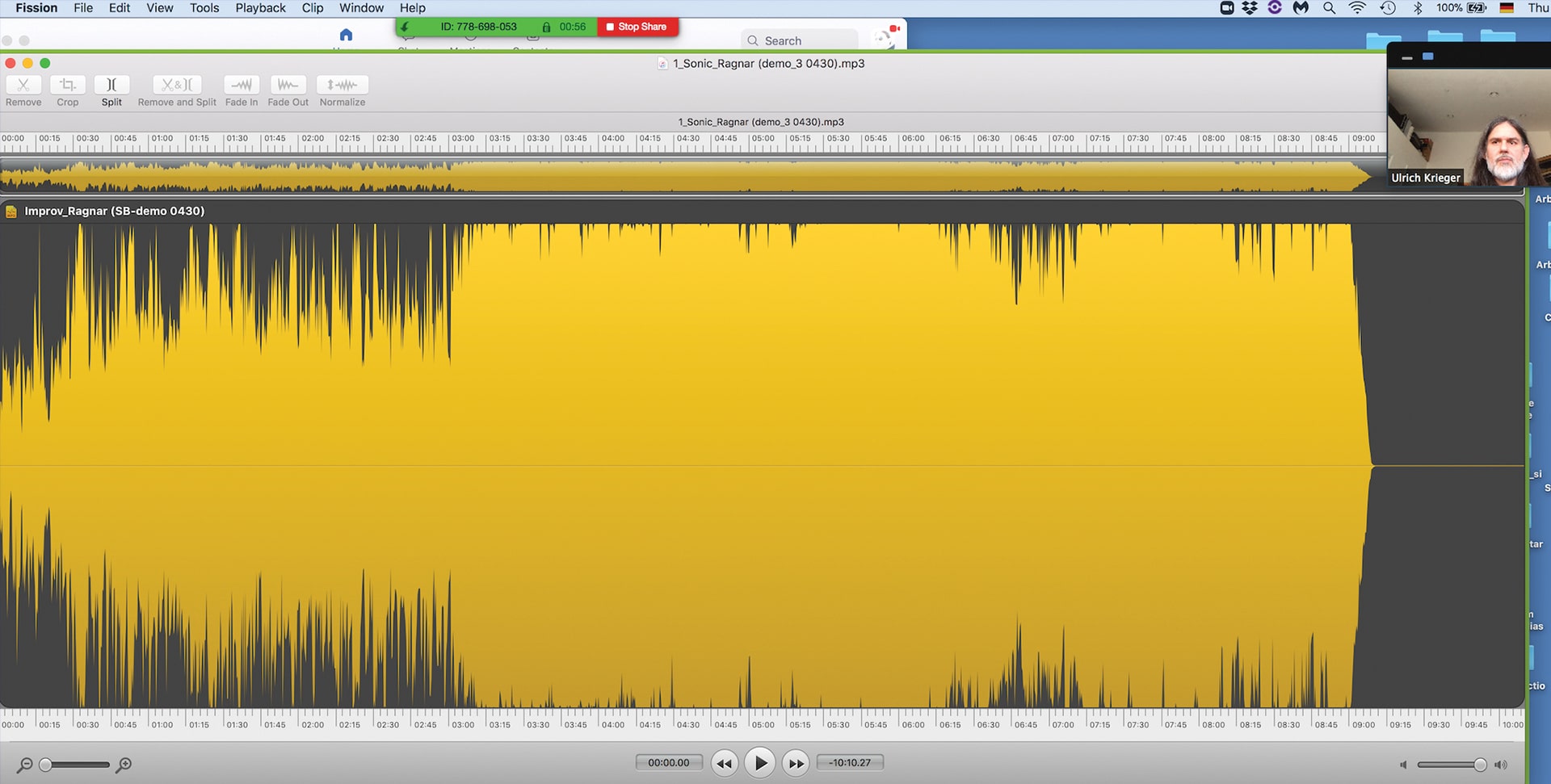Open the Playback menu
The height and width of the screenshot is (784, 1551).
point(260,8)
